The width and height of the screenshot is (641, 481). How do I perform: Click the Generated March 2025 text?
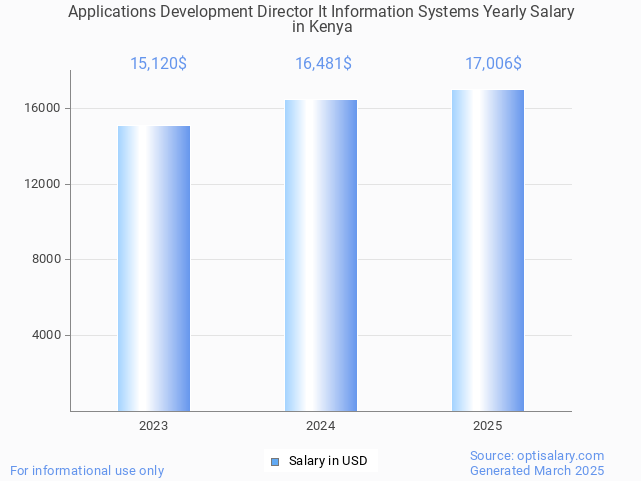537,470
